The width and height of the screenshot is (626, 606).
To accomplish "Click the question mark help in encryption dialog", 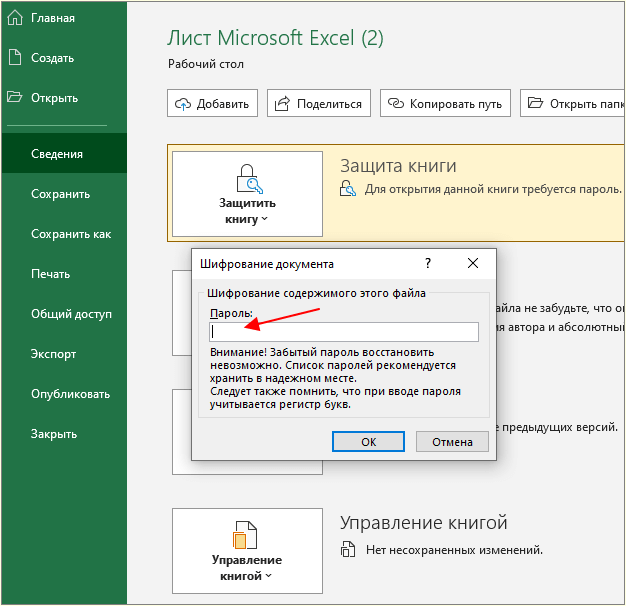I will click(428, 263).
